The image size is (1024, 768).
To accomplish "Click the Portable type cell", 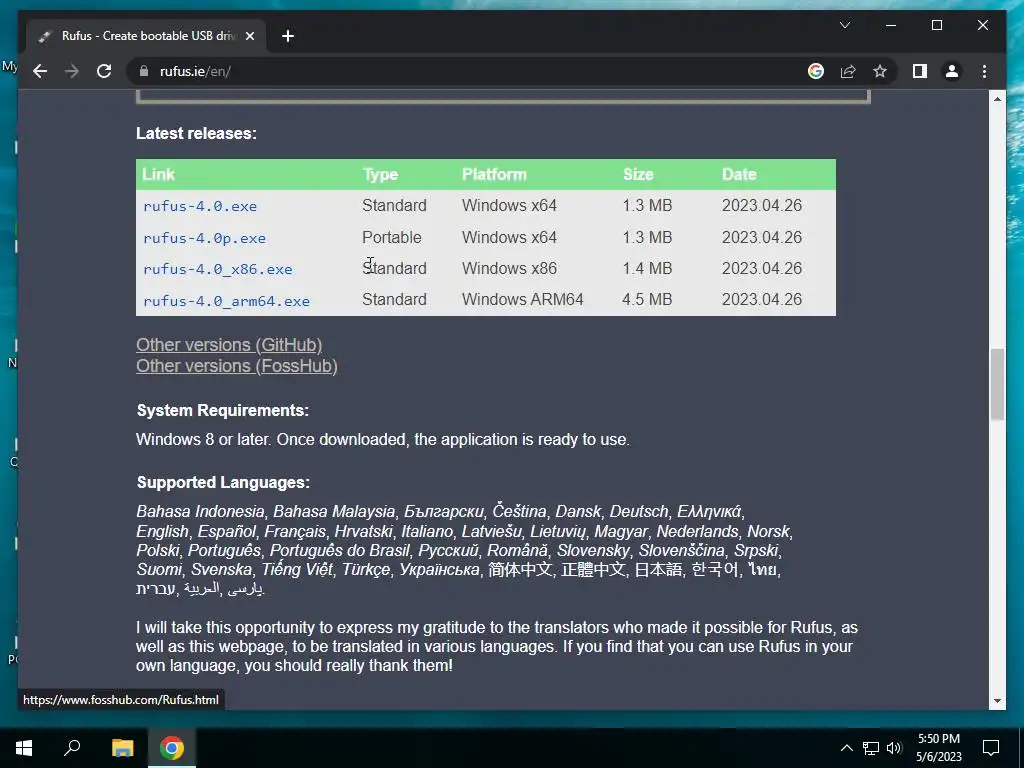I will point(392,237).
